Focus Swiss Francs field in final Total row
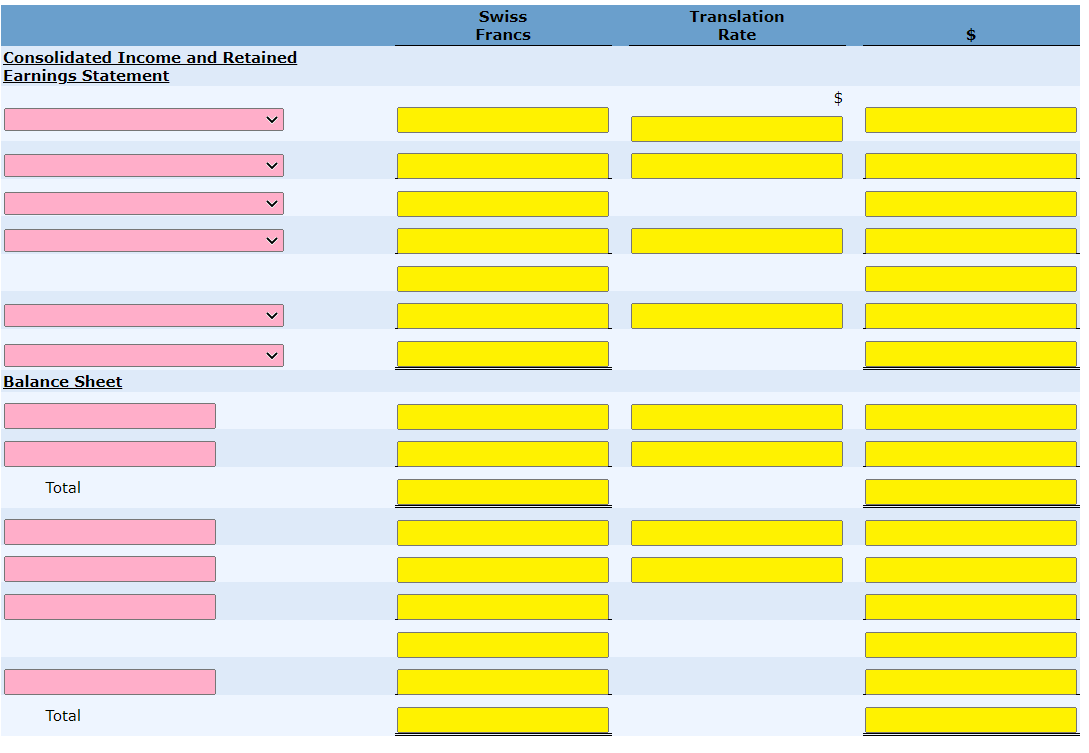Image resolution: width=1089 pixels, height=753 pixels. 503,720
